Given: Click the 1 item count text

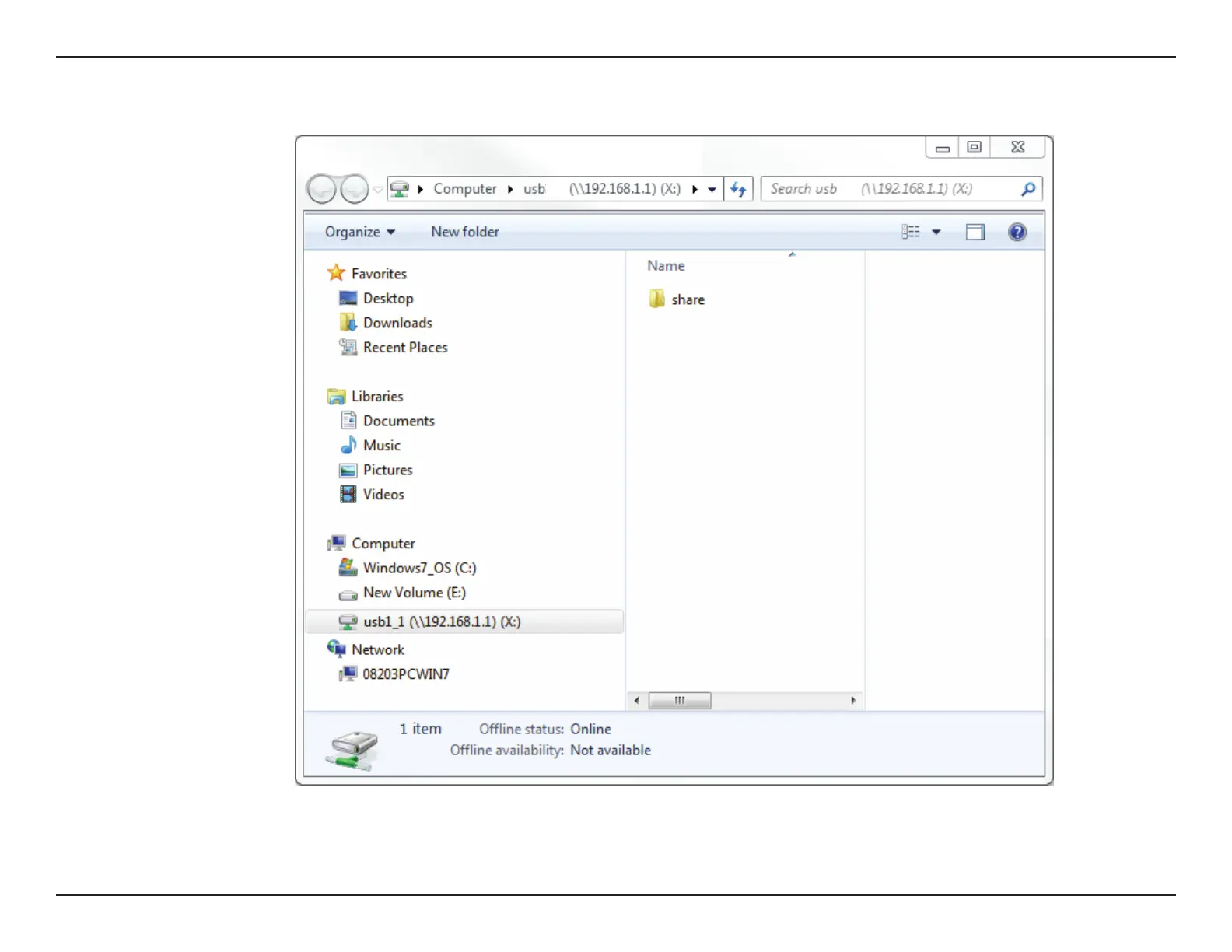Looking at the screenshot, I should (x=420, y=730).
